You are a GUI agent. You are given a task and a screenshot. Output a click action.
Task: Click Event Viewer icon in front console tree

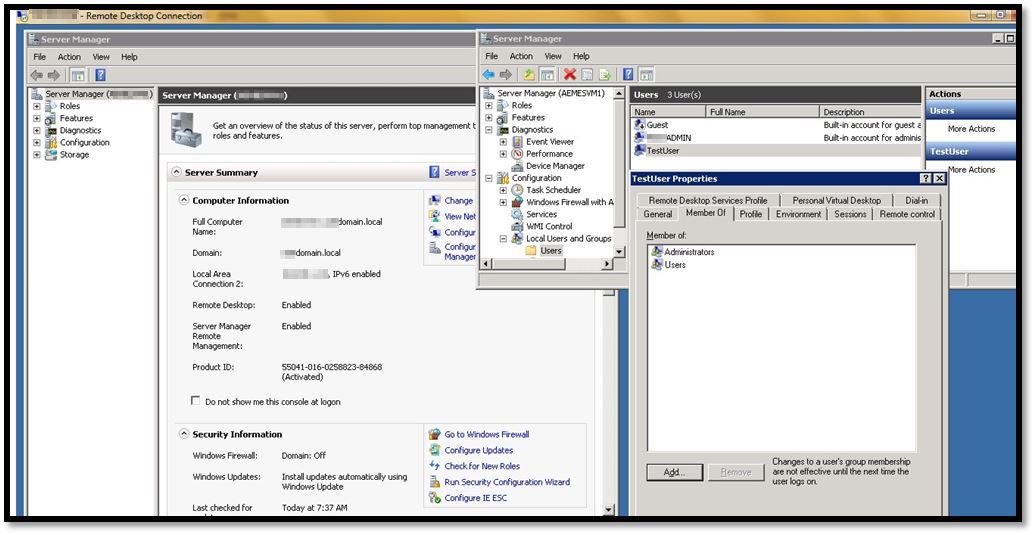pyautogui.click(x=518, y=141)
